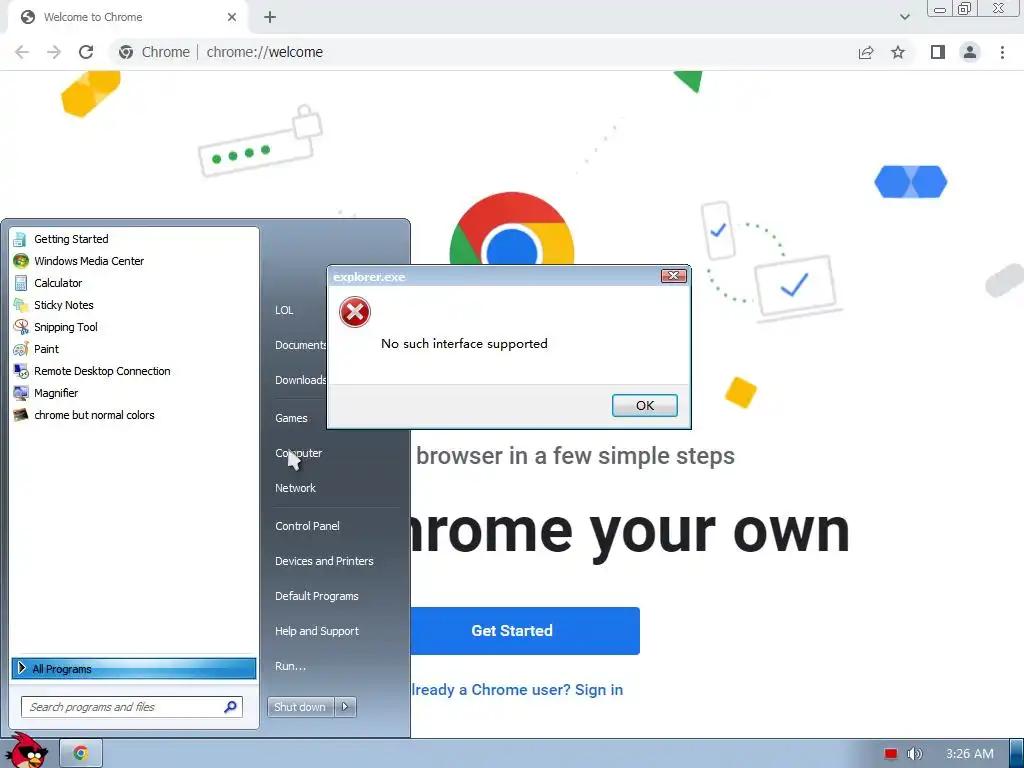Viewport: 1024px width, 768px height.
Task: Open Chrome profile avatar
Action: 970,52
